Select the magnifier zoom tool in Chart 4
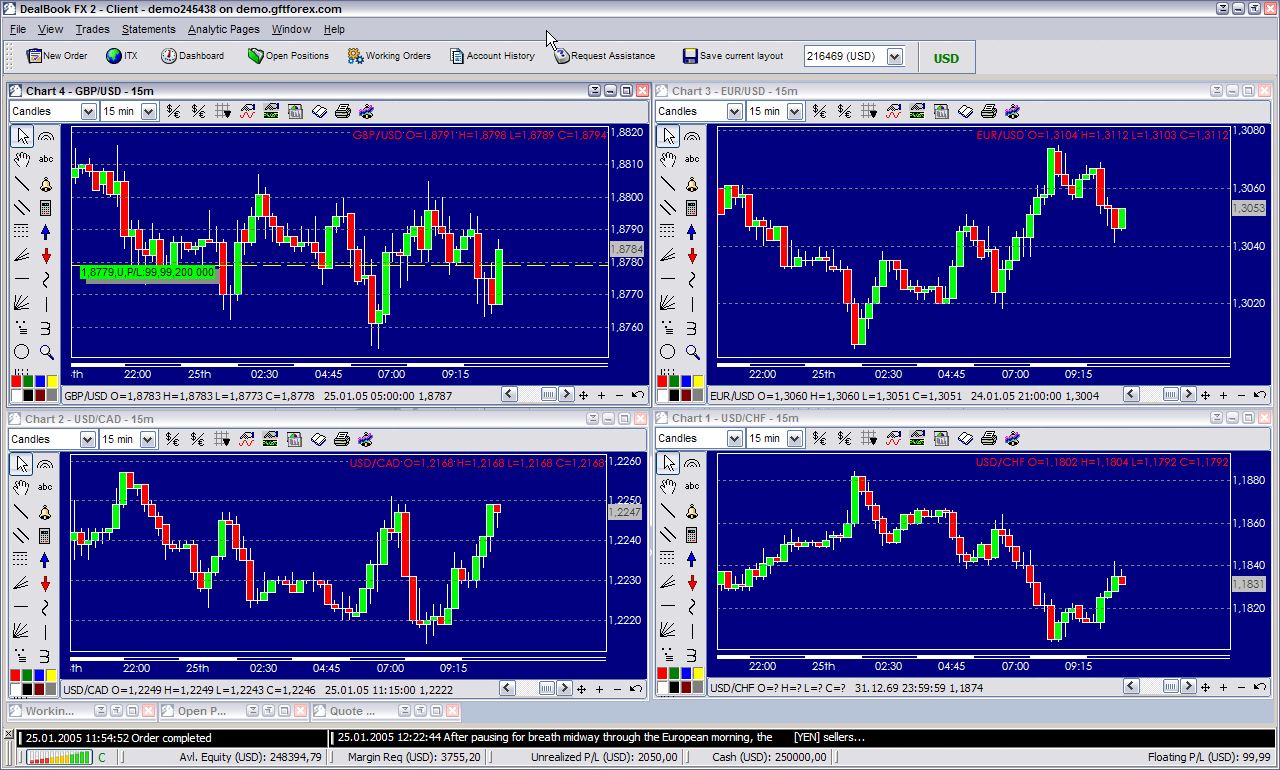 point(46,352)
